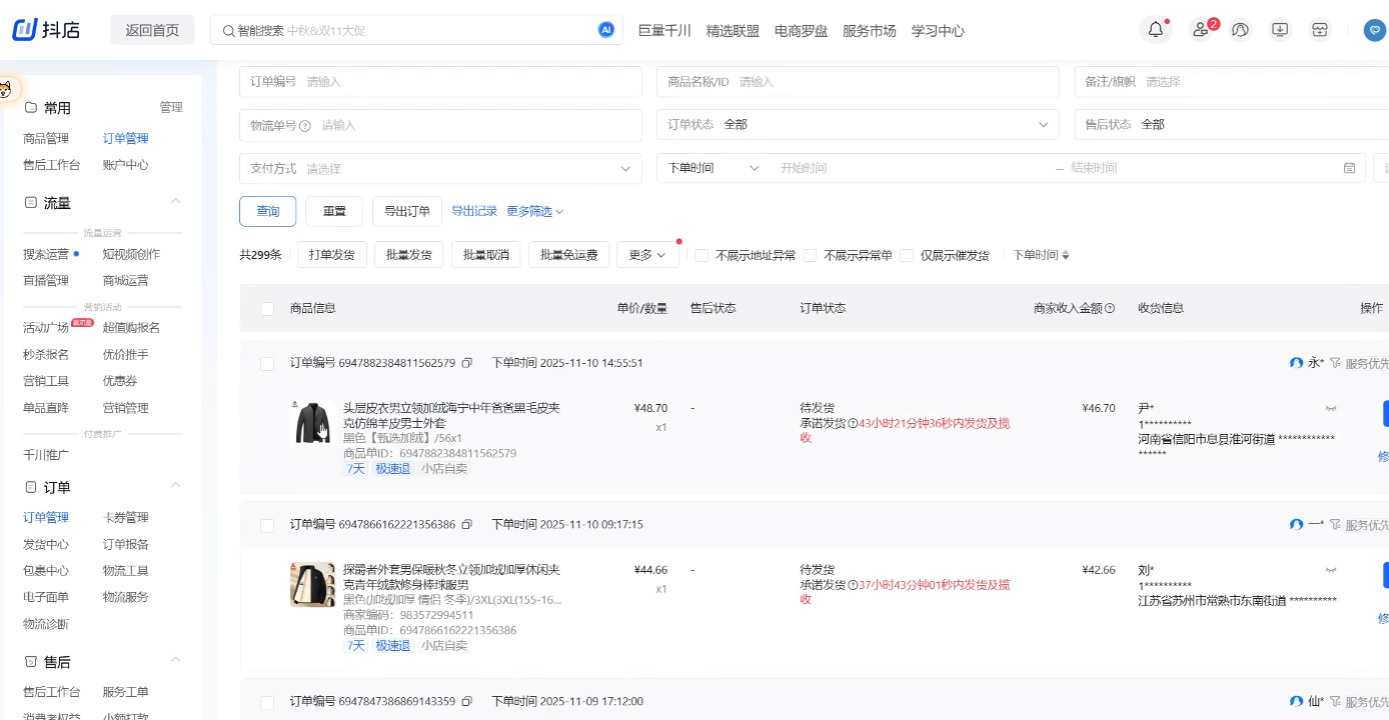Image resolution: width=1389 pixels, height=720 pixels.
Task: Click the AI icon in the search bar
Action: click(604, 30)
